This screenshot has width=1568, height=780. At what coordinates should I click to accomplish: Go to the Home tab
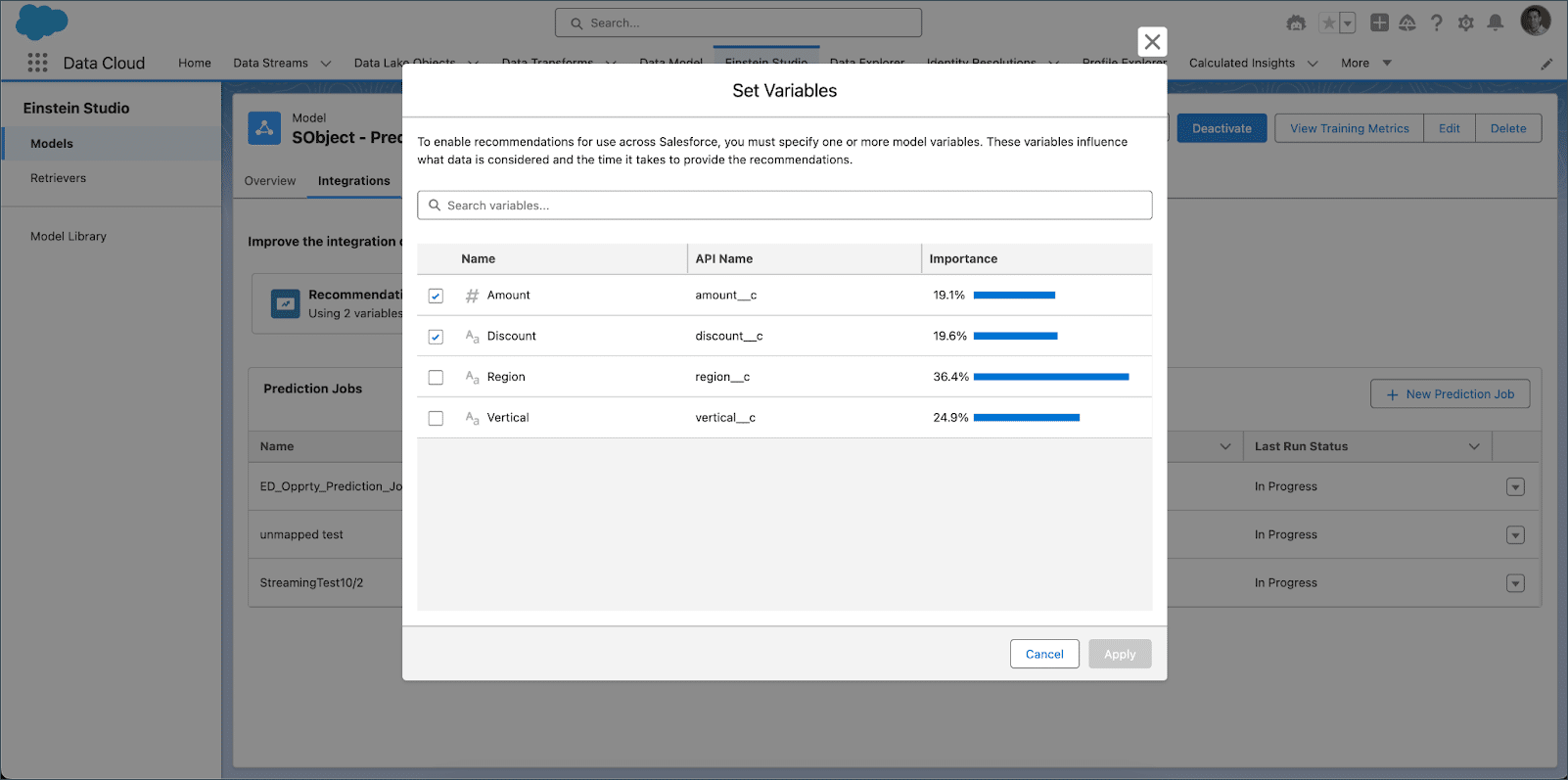click(x=195, y=63)
